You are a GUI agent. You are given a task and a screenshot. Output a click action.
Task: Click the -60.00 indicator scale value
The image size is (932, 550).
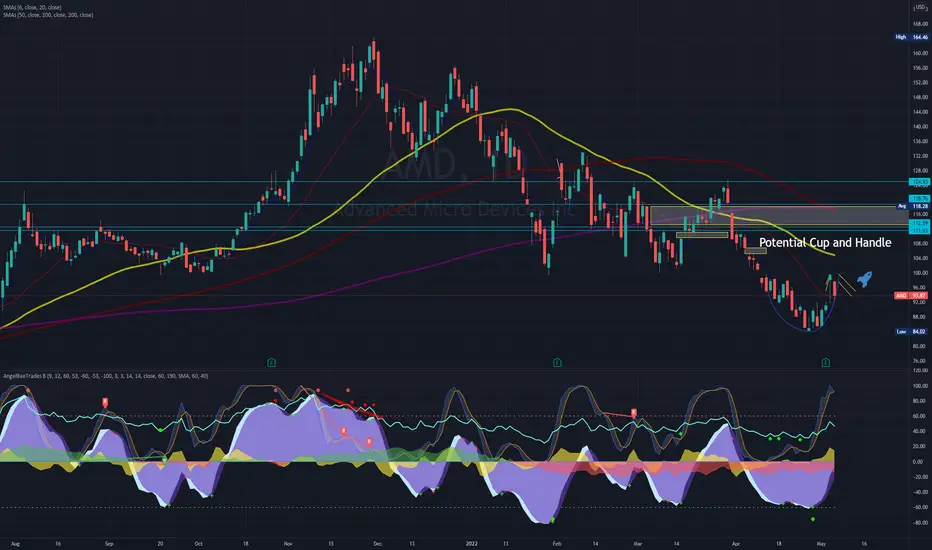coord(919,507)
